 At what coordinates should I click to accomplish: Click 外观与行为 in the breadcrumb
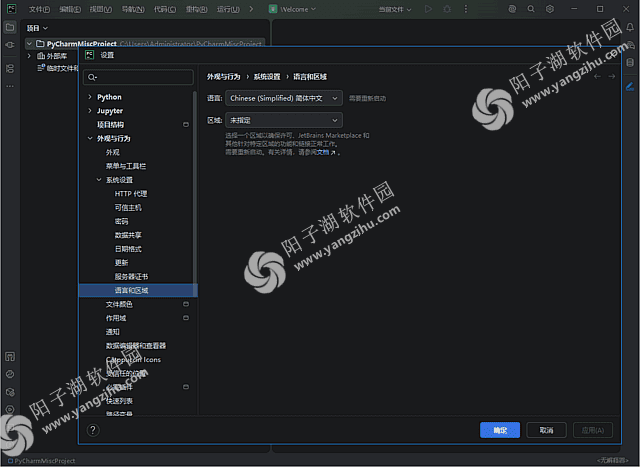(223, 76)
